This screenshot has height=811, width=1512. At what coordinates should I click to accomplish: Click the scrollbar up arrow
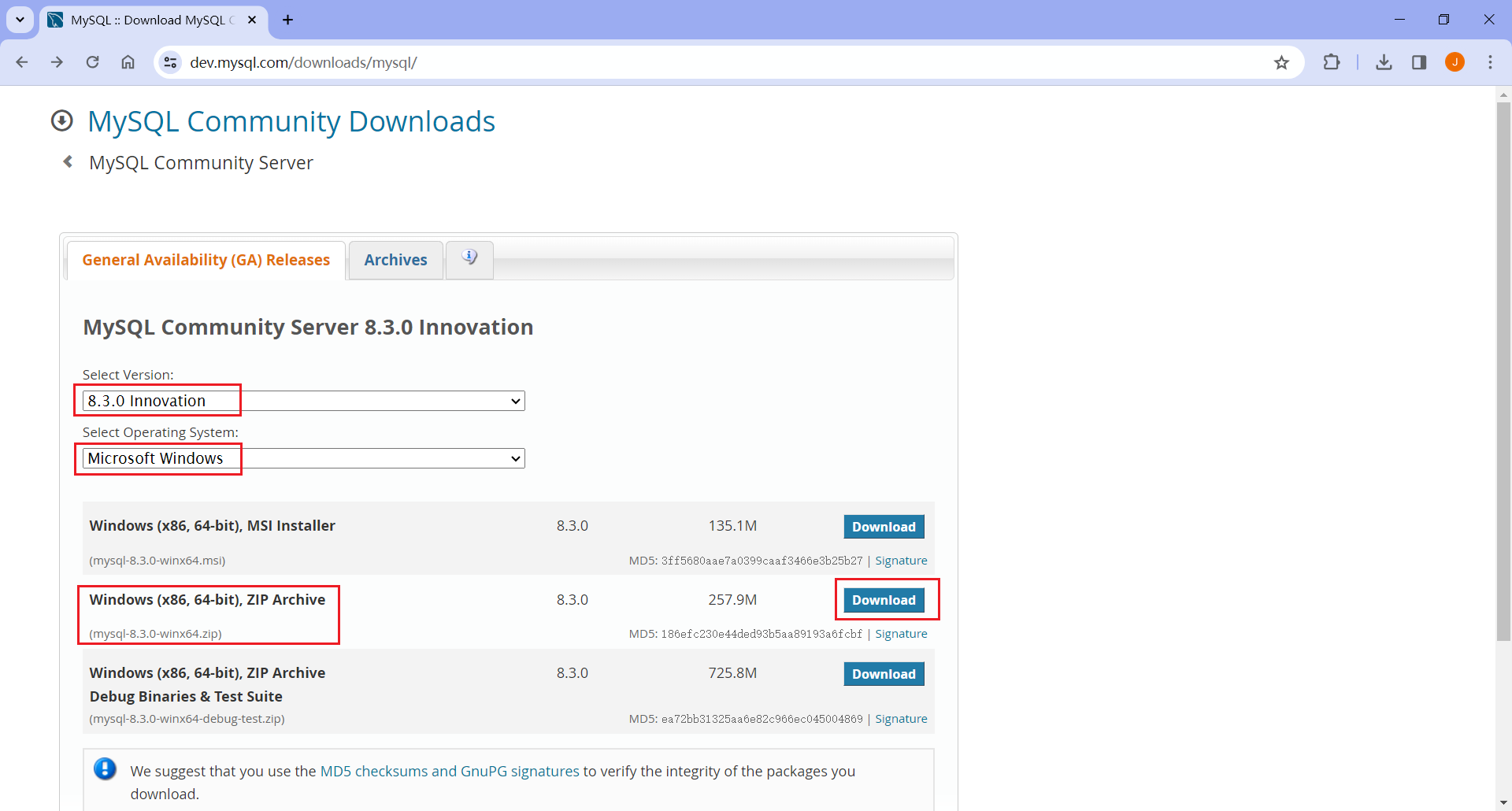[x=1503, y=94]
